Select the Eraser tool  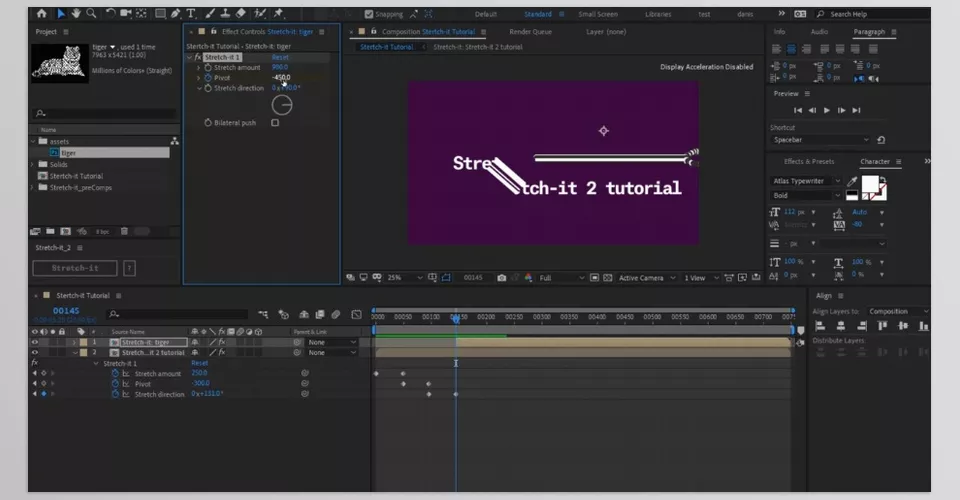pos(241,13)
